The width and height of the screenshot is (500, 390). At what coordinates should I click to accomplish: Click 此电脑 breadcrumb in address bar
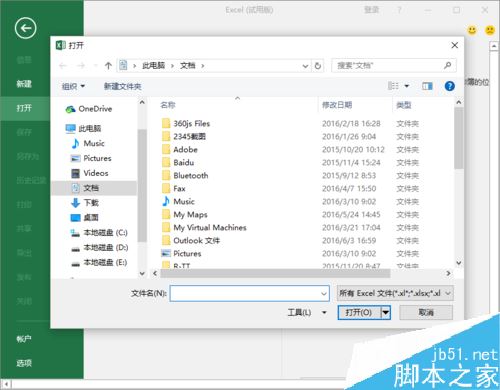[154, 66]
